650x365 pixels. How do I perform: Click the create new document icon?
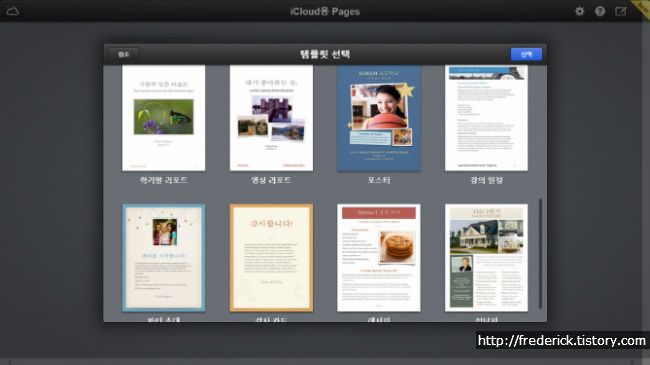(621, 11)
